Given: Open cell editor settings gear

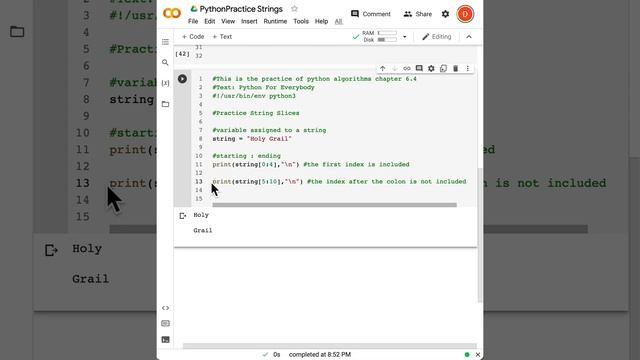Looking at the screenshot, I should coord(431,69).
